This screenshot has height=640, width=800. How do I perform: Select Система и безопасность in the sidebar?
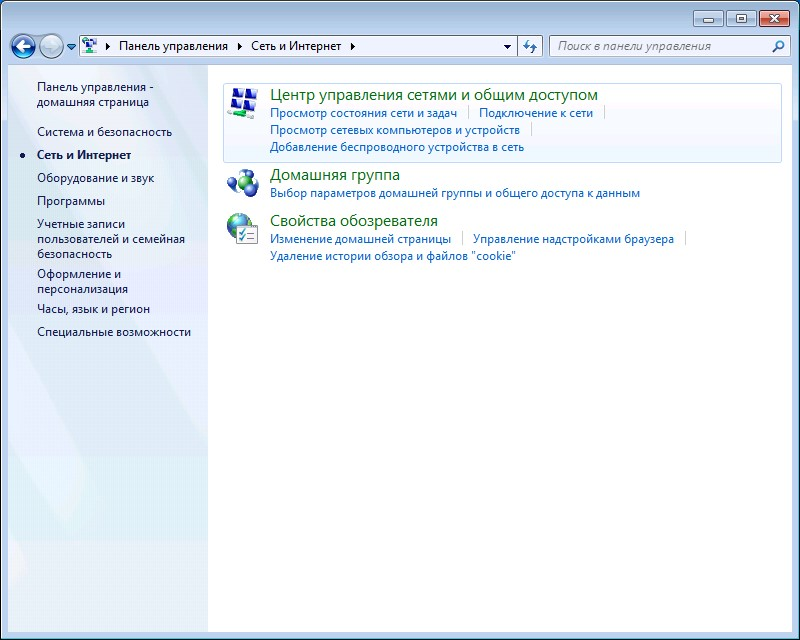pyautogui.click(x=104, y=132)
